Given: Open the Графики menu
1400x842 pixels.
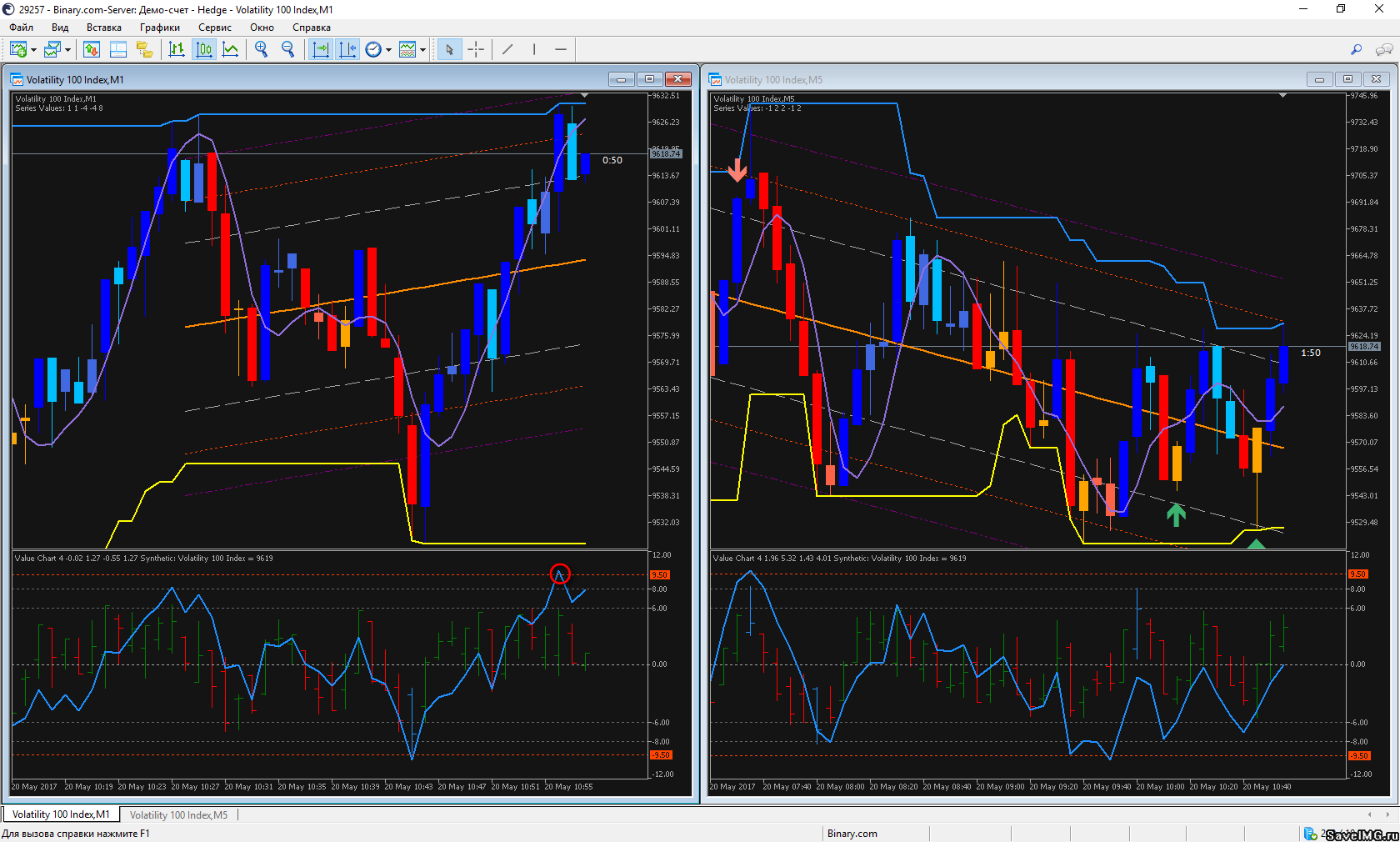Looking at the screenshot, I should [159, 28].
